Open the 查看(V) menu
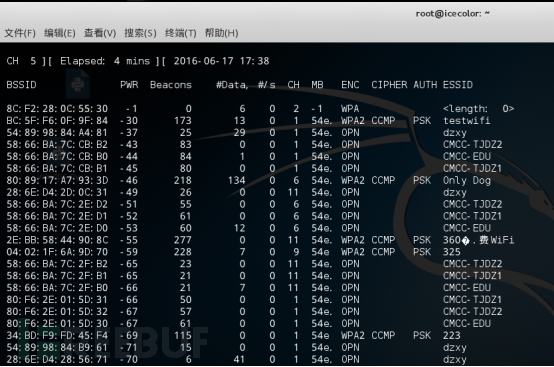The width and height of the screenshot is (554, 367). tap(100, 33)
